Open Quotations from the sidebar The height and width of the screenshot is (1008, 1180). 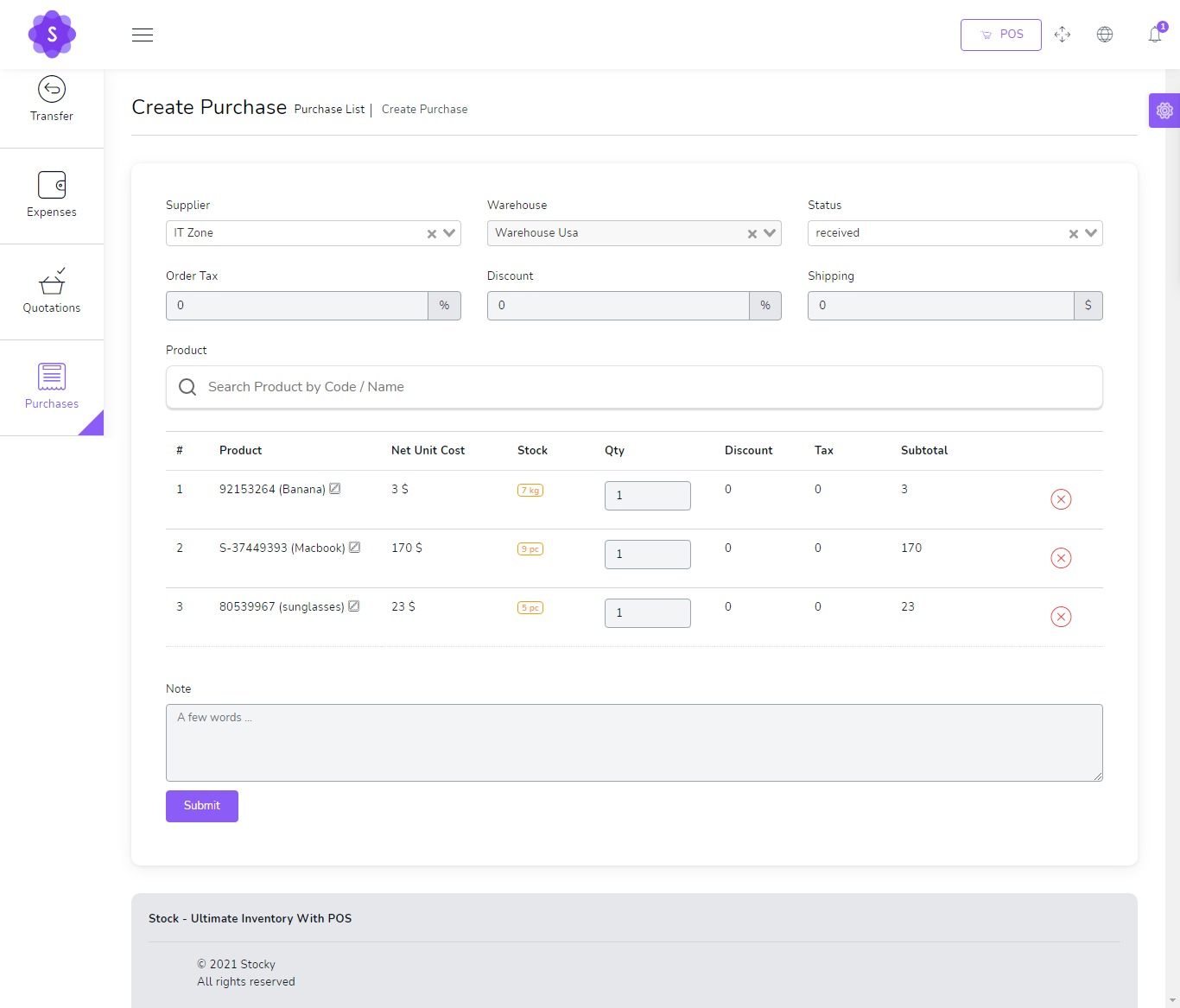(51, 291)
